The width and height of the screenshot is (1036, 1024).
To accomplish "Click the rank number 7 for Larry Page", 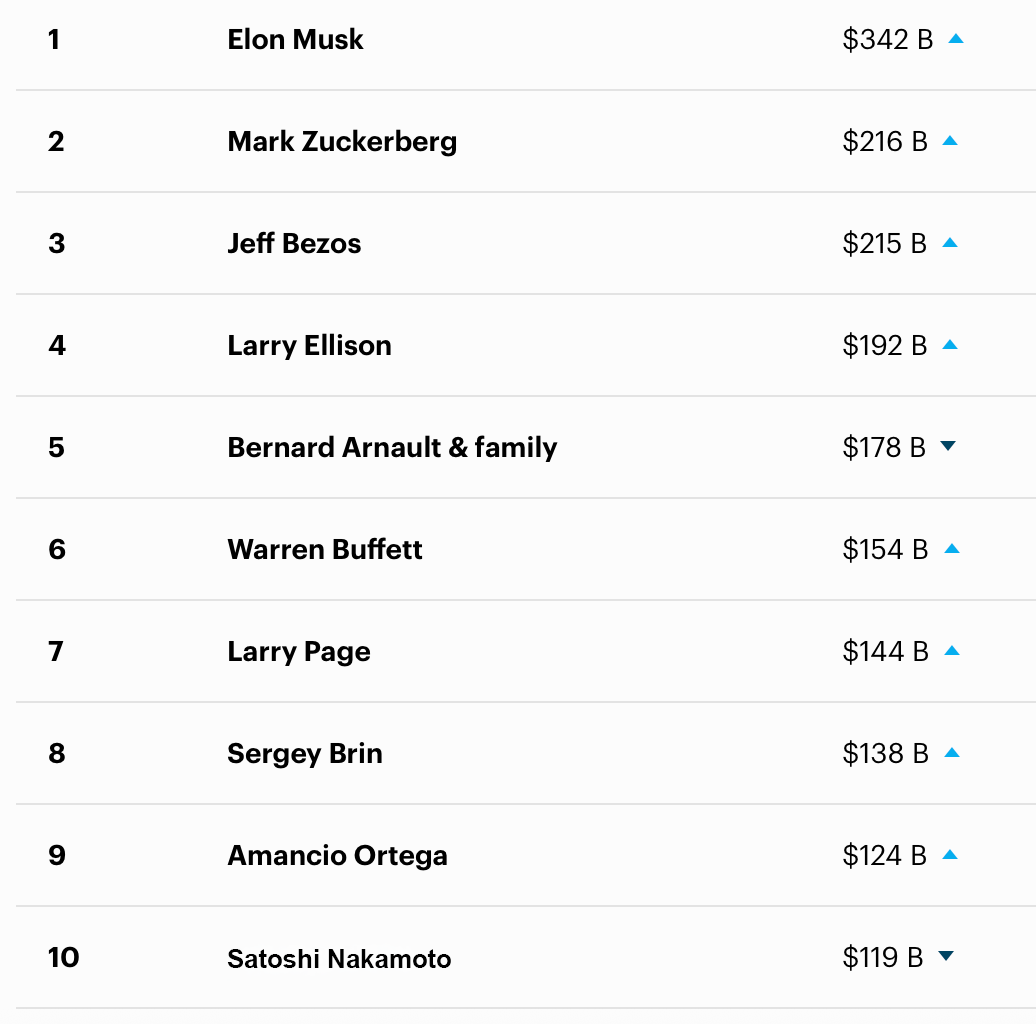I will 56,652.
